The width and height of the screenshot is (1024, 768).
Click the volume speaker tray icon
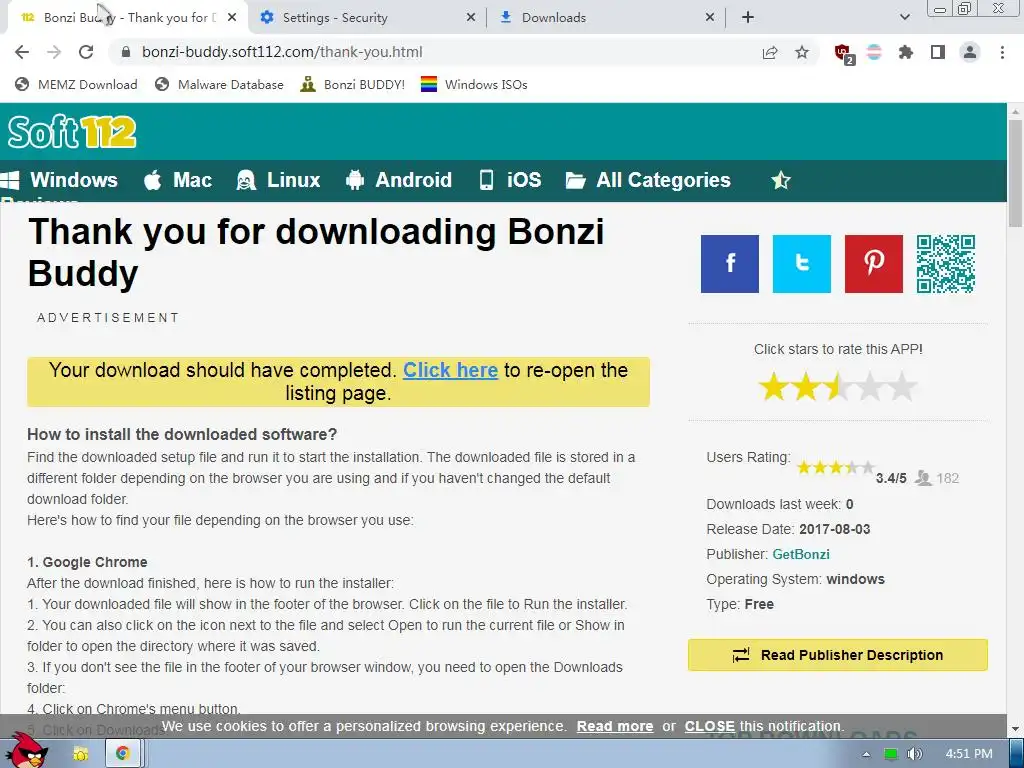pyautogui.click(x=916, y=754)
